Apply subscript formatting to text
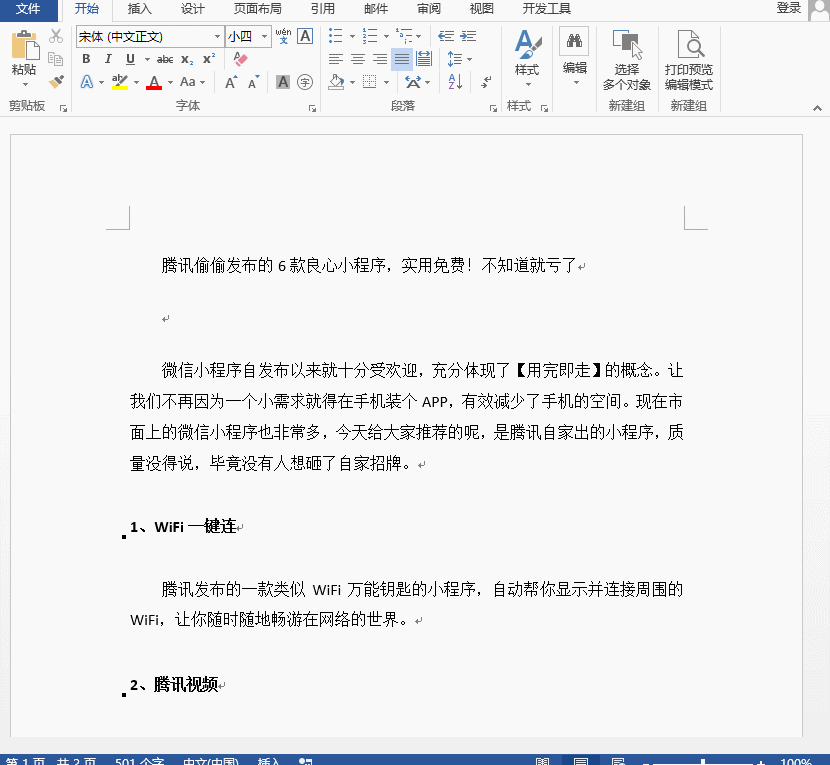830x765 pixels. [x=186, y=58]
